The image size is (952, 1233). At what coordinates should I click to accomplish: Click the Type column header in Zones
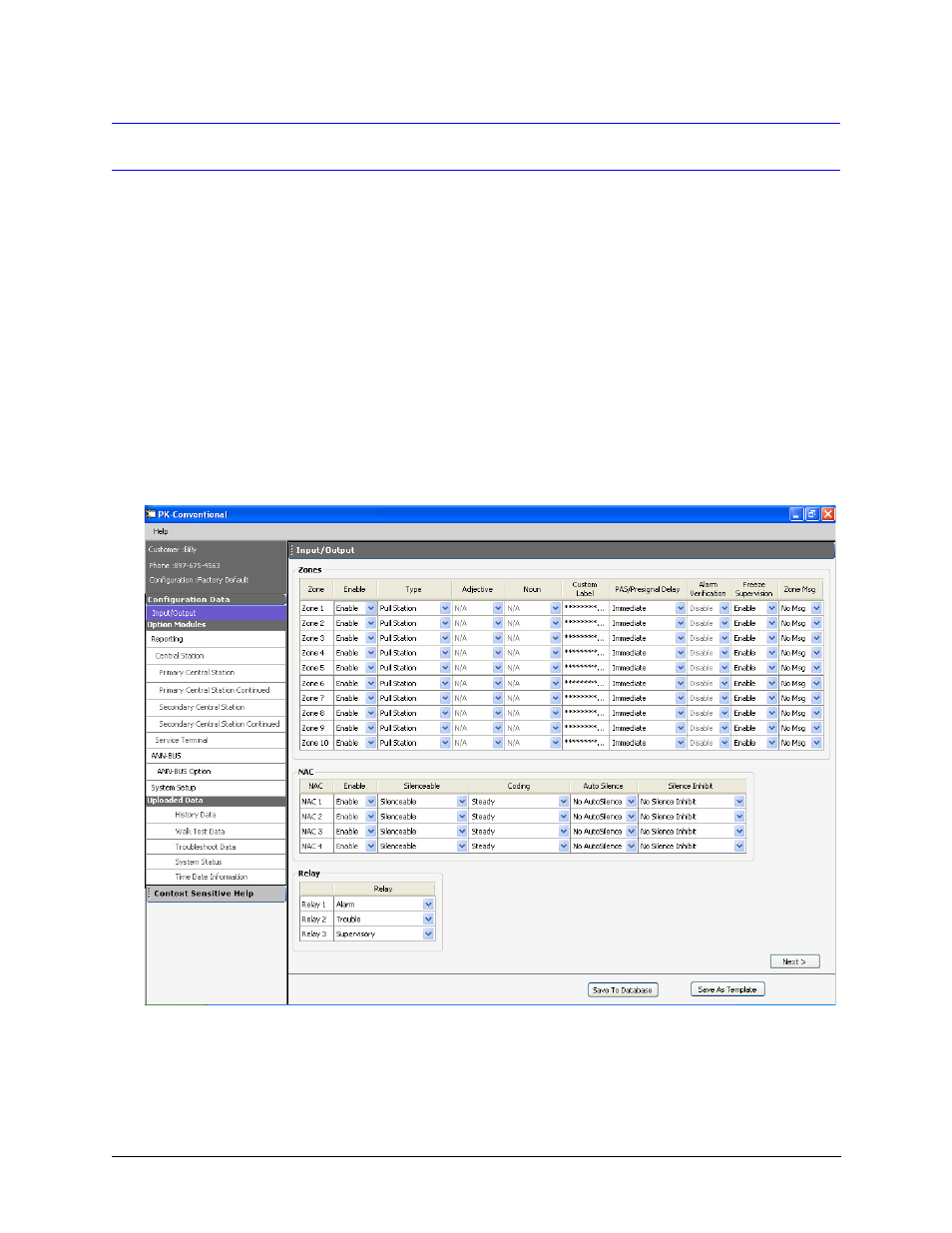point(414,590)
